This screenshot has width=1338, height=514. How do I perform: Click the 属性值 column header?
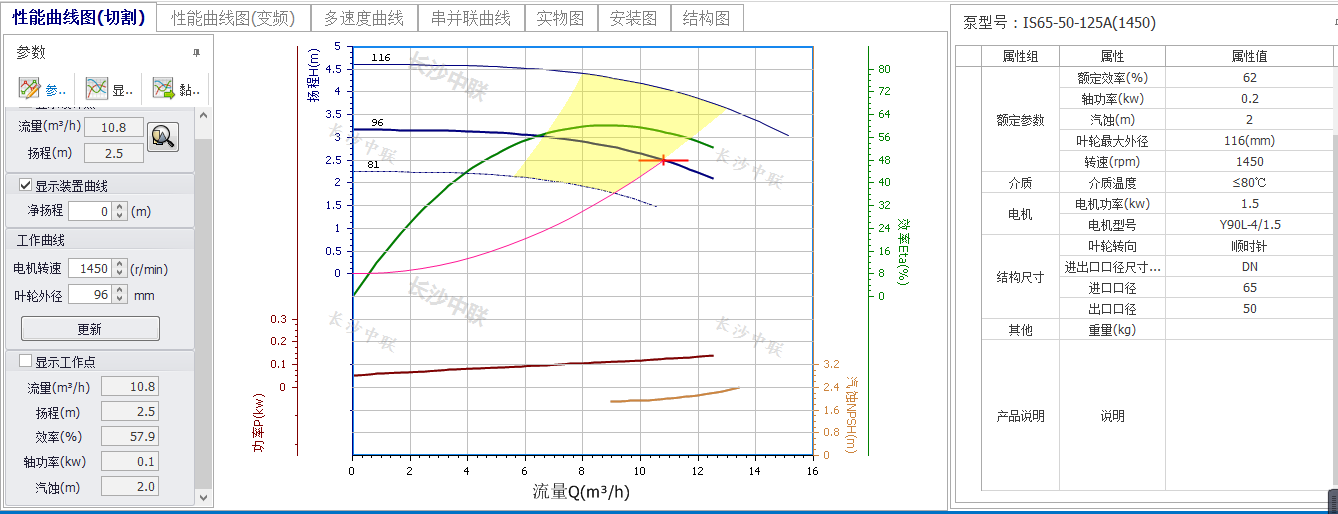coord(1250,56)
